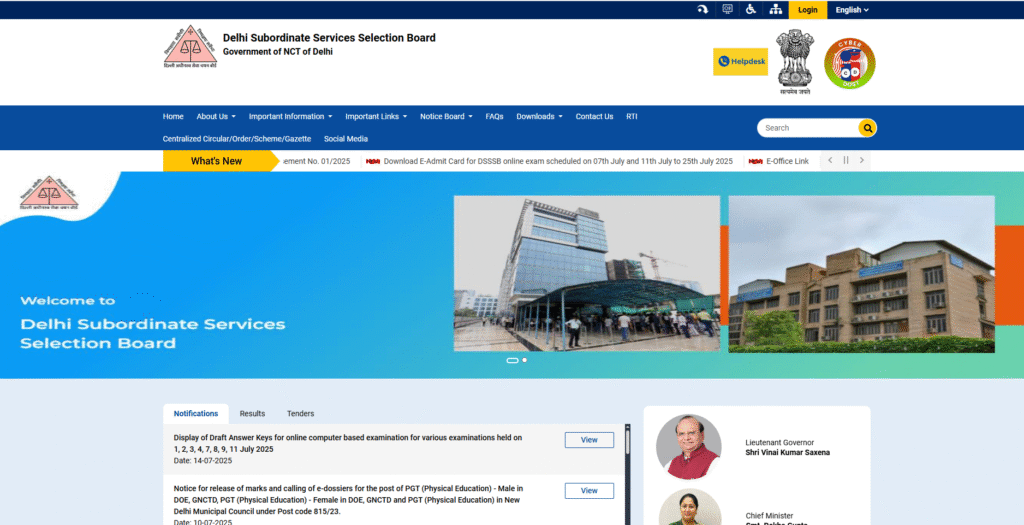View the PGT Physical Education notice
This screenshot has width=1024, height=525.
point(589,490)
